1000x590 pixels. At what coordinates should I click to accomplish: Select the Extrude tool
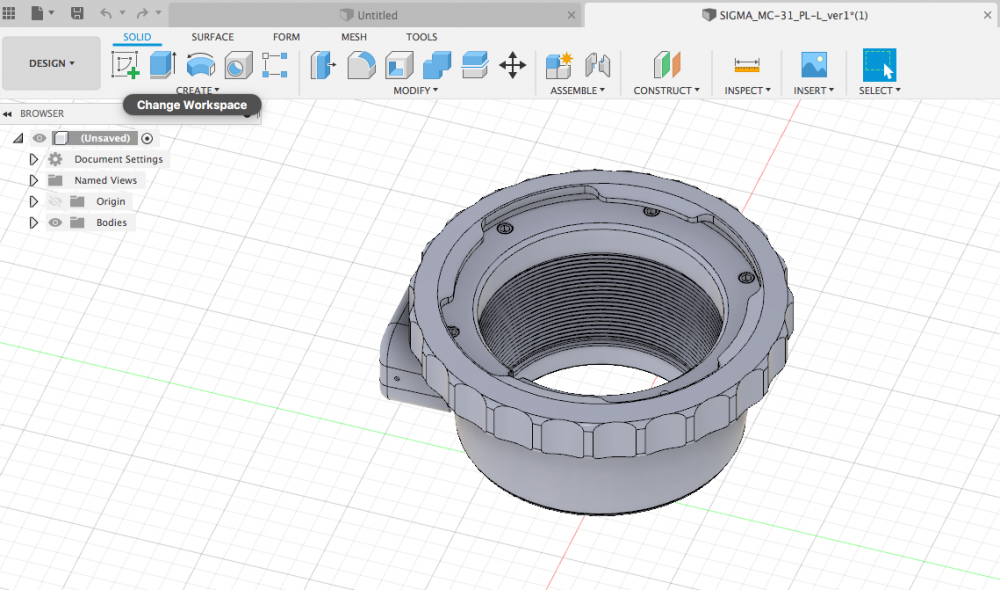pos(162,66)
